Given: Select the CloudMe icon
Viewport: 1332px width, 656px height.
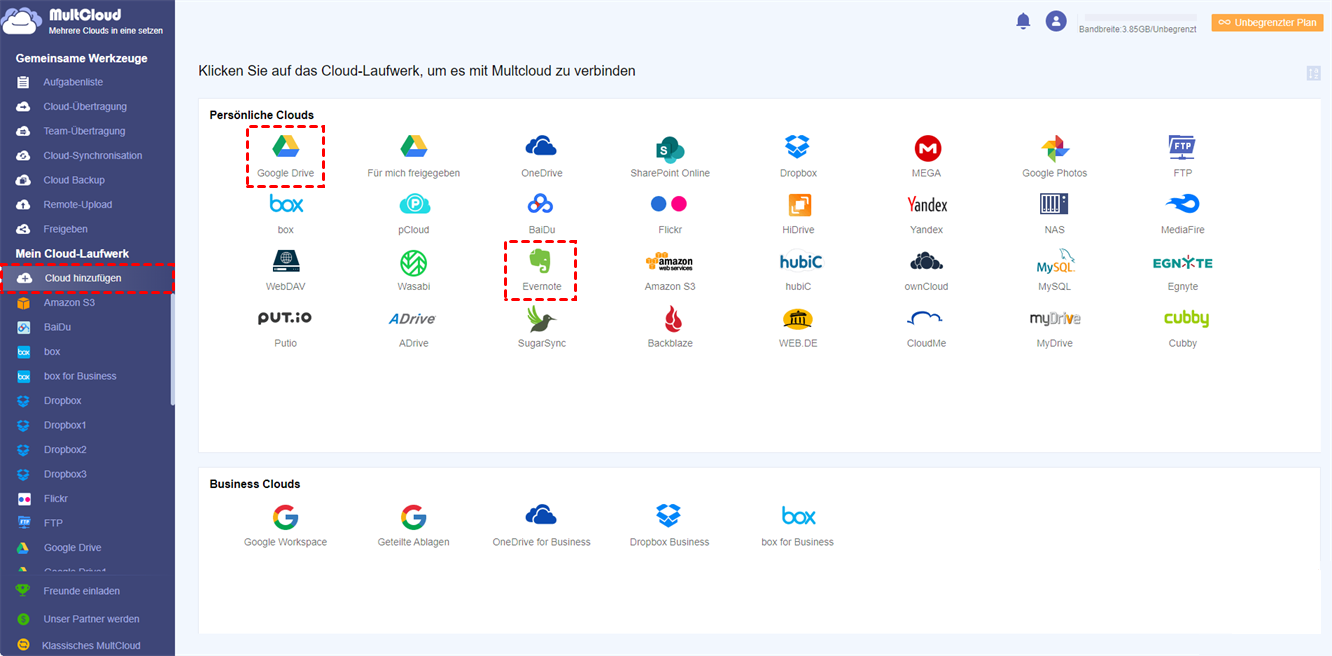Looking at the screenshot, I should tap(926, 318).
